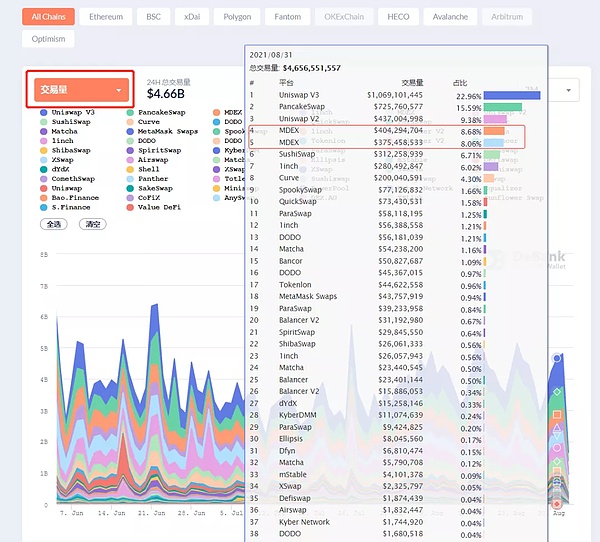Toggle visibility of ComethSwap series
This screenshot has height=542, width=600.
[44, 178]
